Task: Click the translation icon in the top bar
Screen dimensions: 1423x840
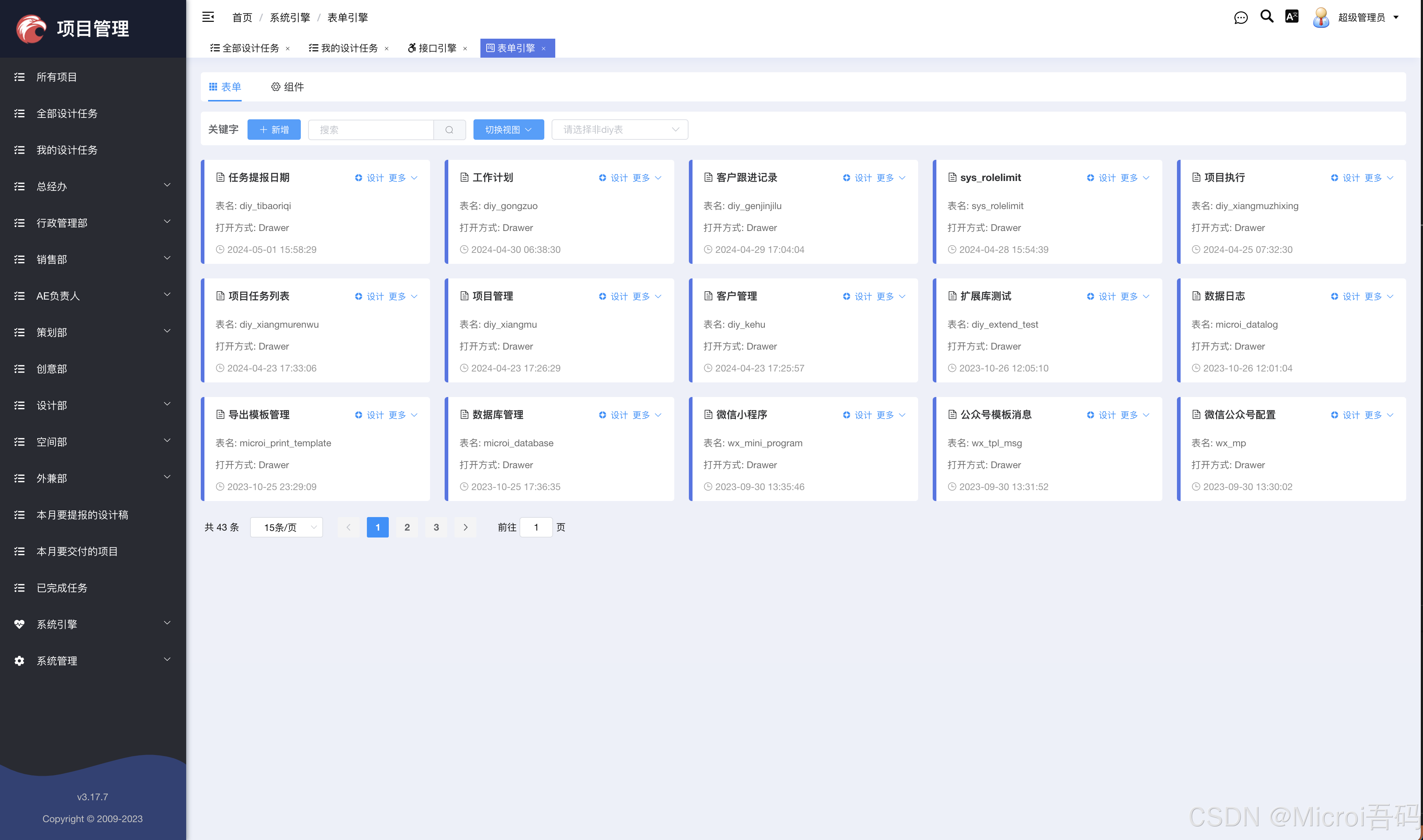Action: click(x=1292, y=17)
